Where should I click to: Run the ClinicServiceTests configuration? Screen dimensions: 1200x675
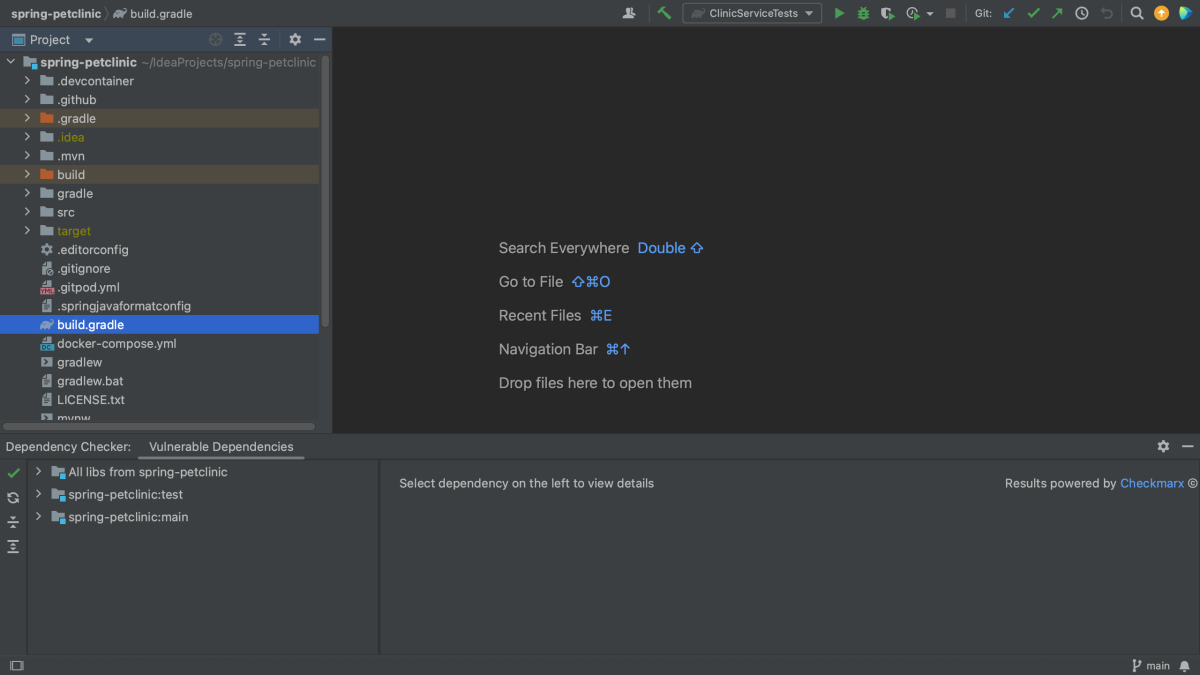[839, 13]
